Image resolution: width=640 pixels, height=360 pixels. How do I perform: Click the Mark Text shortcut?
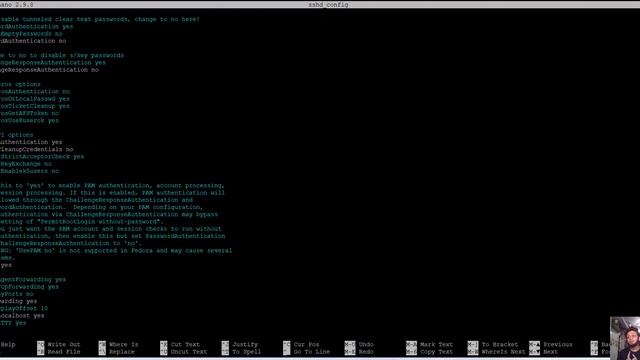430,344
